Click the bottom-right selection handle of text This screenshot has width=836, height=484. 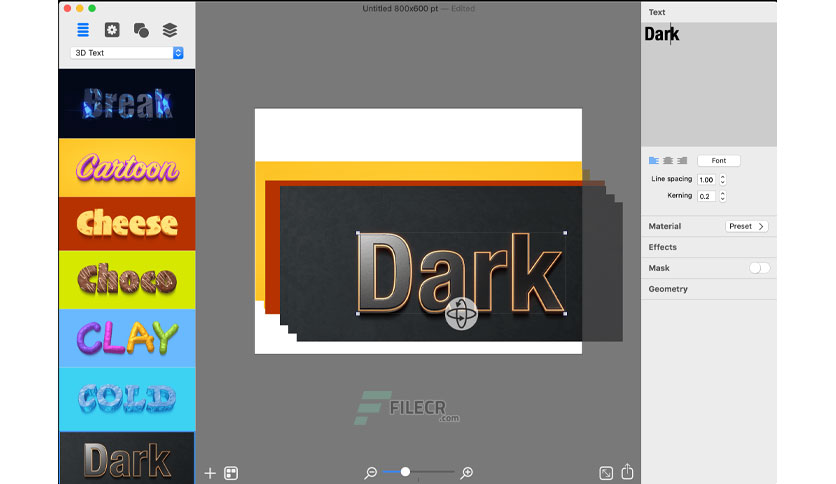(565, 314)
